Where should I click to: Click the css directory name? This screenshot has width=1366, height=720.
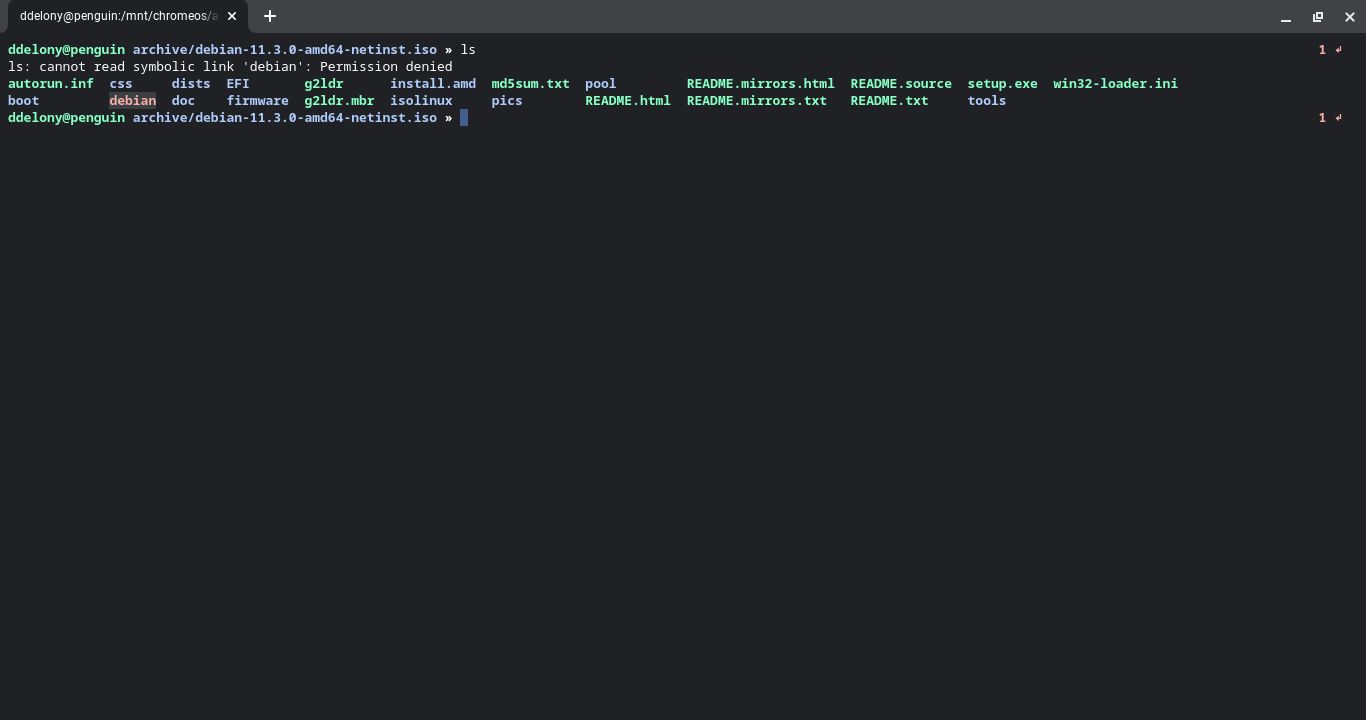(121, 84)
